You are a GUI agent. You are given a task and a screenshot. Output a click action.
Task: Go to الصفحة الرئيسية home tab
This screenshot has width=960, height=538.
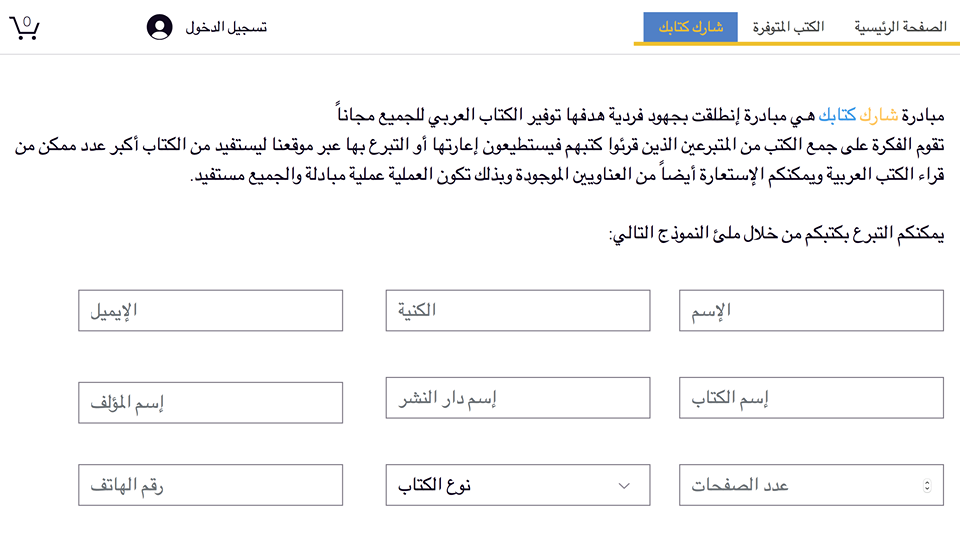click(x=900, y=27)
